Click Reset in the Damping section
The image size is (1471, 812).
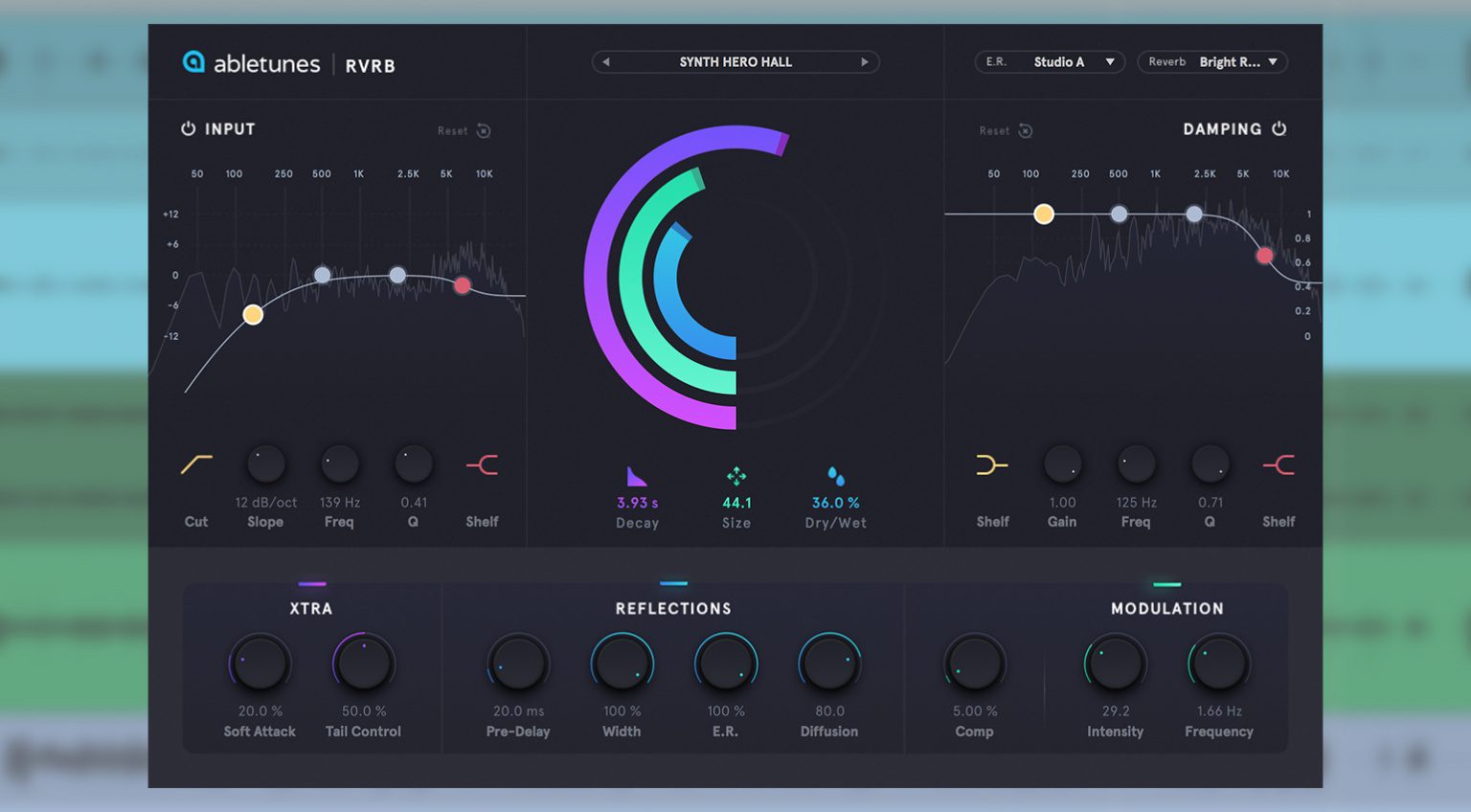[x=1004, y=131]
